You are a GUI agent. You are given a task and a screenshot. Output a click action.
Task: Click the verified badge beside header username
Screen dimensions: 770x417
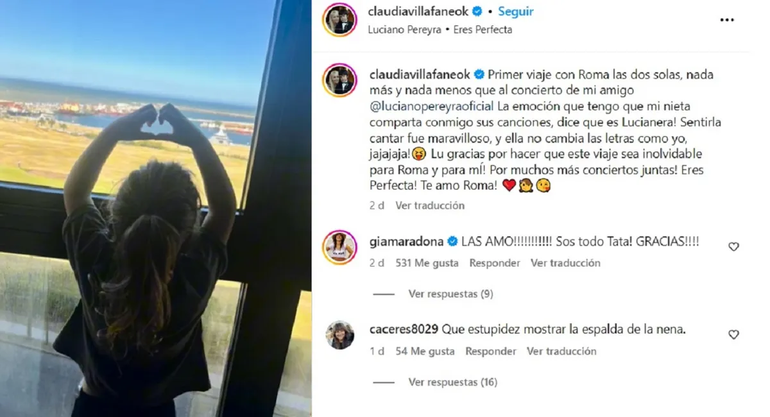point(477,11)
